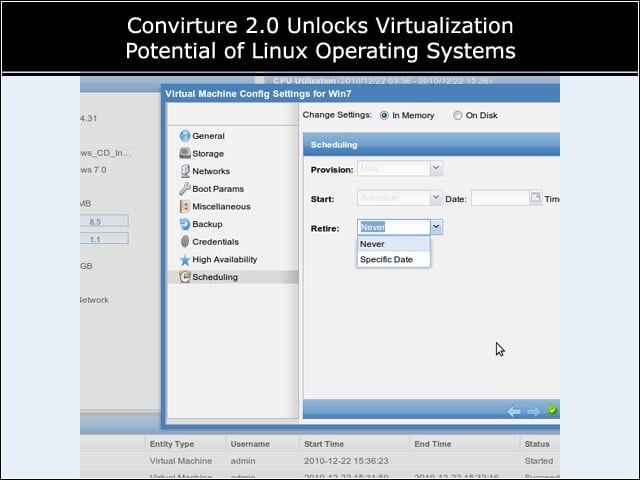
Task: Click the Networks icon in sidebar
Action: tap(185, 171)
